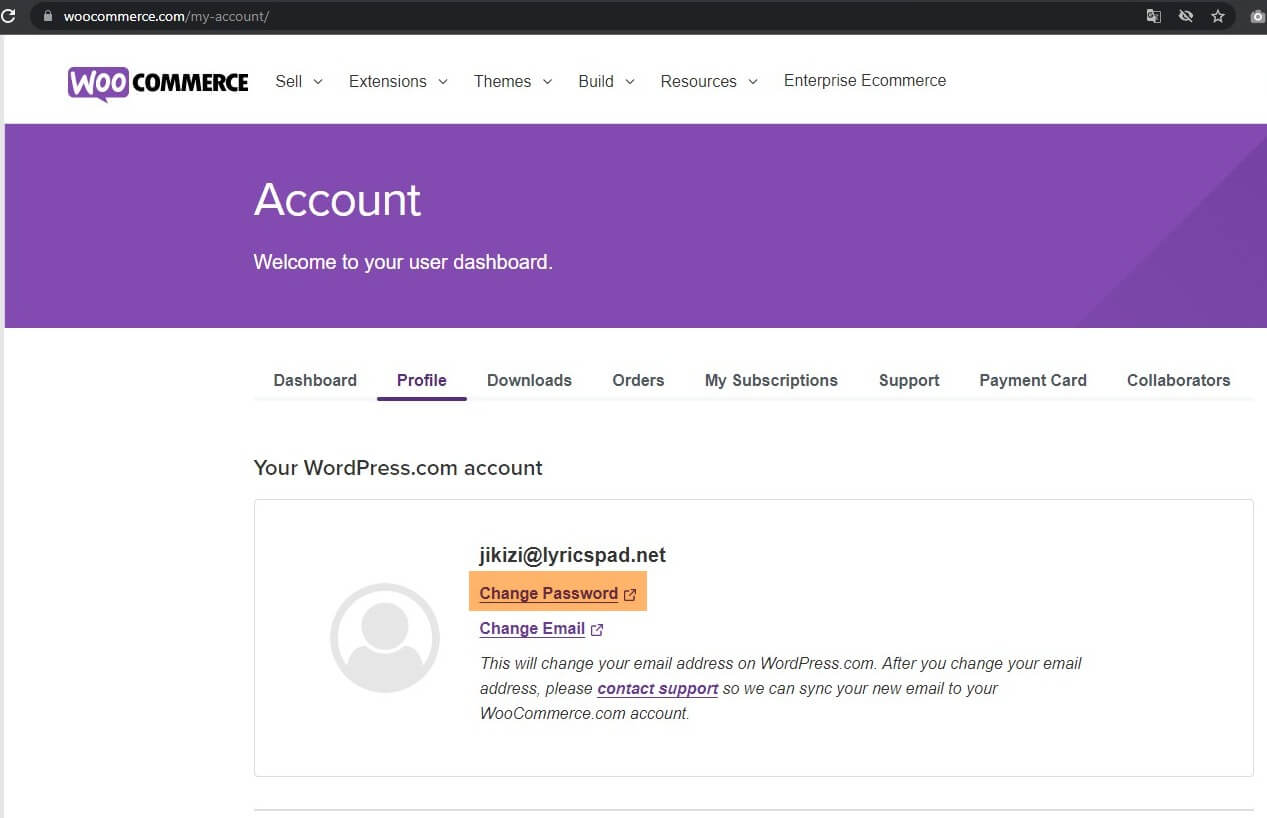
Task: Bookmark this page with the star icon
Action: 1218,16
